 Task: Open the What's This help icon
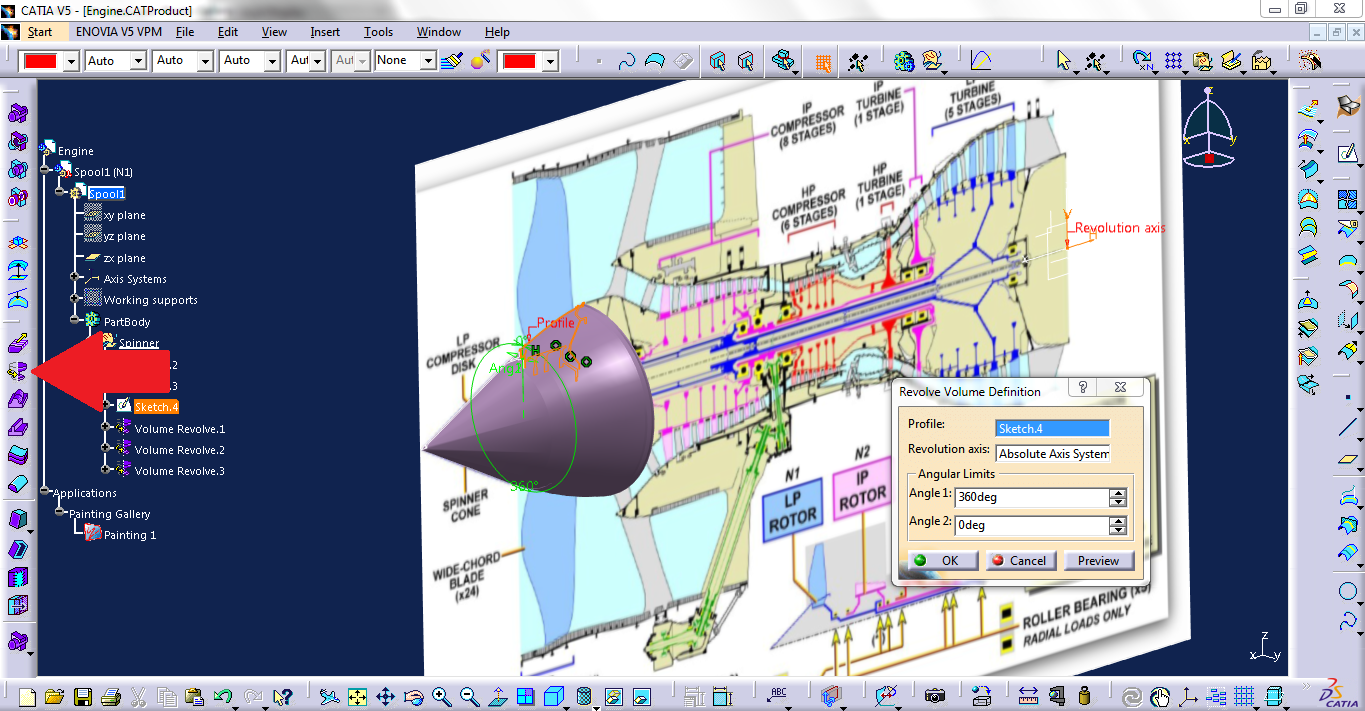[282, 696]
